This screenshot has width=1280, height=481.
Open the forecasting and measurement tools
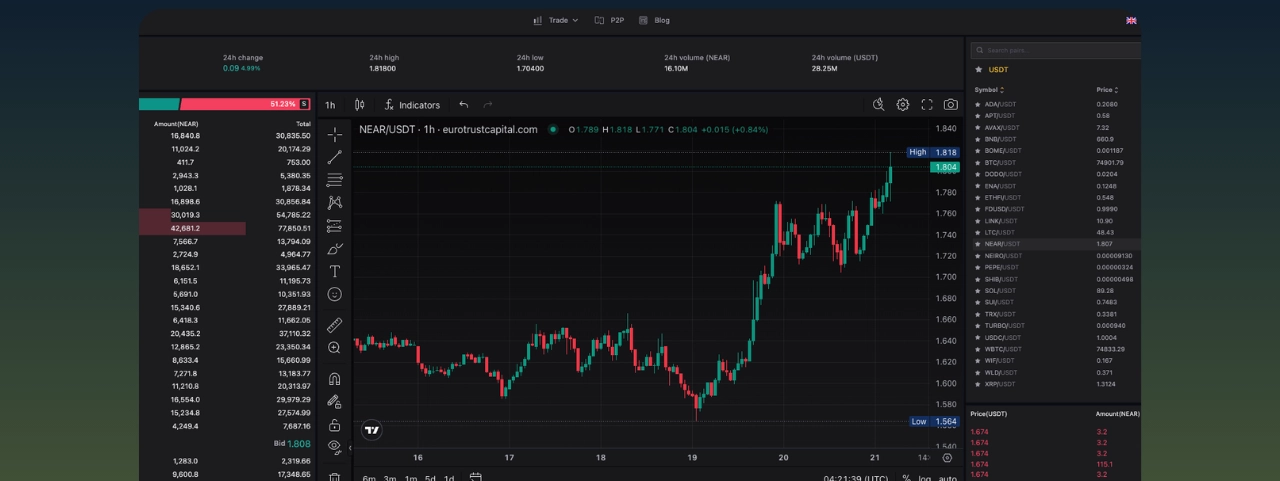point(335,225)
